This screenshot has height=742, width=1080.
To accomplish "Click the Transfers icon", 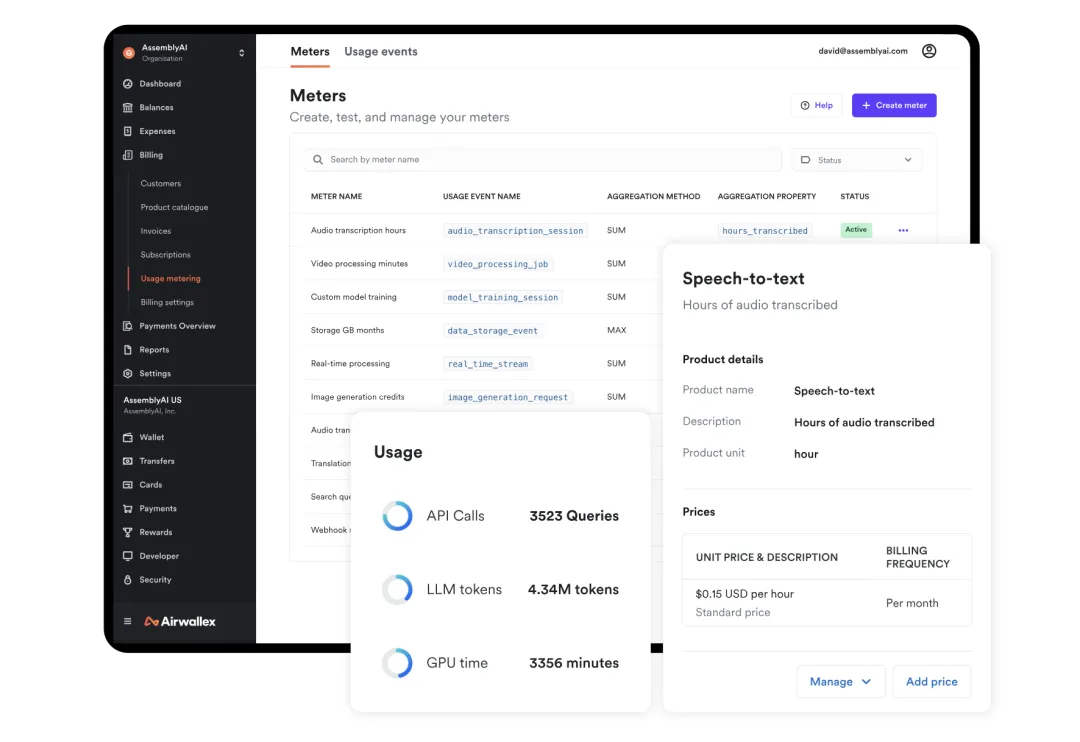I will coord(127,461).
